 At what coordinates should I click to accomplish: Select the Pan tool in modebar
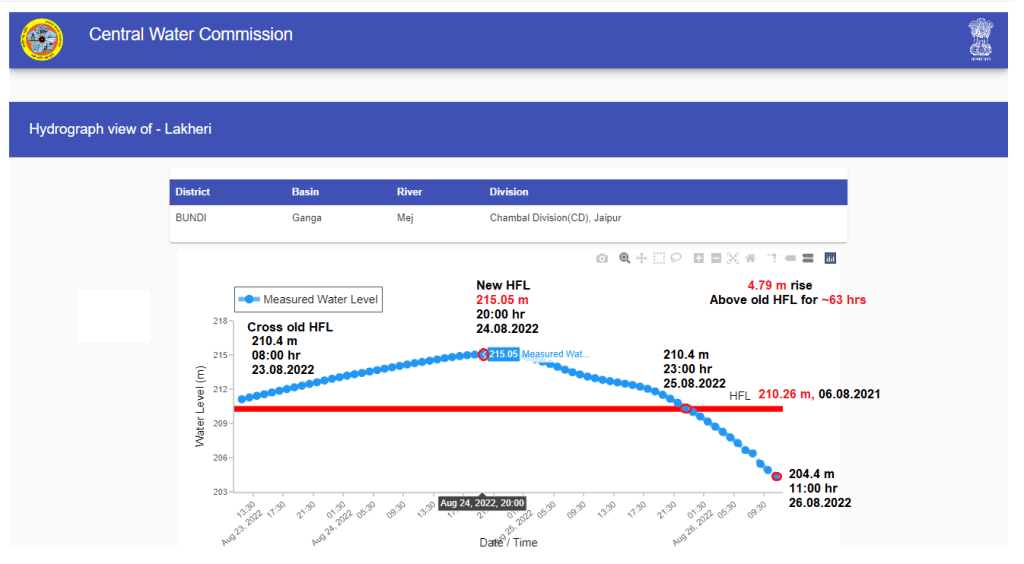(x=642, y=258)
